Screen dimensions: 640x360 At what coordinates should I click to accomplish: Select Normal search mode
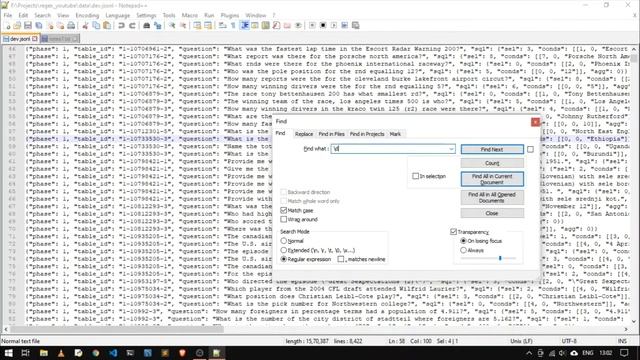point(284,241)
